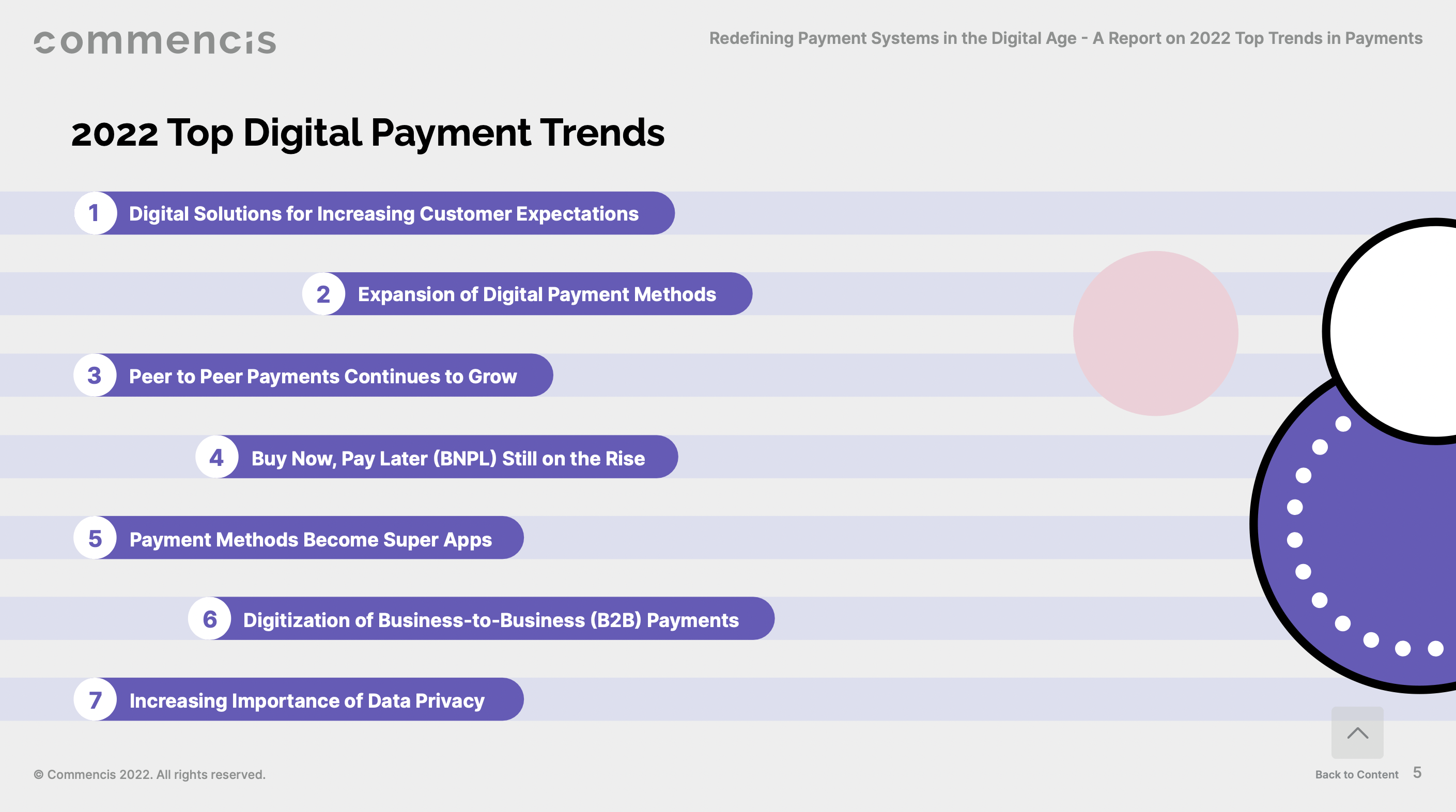Viewport: 1456px width, 812px height.
Task: Go to Buy Now, Pay Later section
Action: pos(447,458)
